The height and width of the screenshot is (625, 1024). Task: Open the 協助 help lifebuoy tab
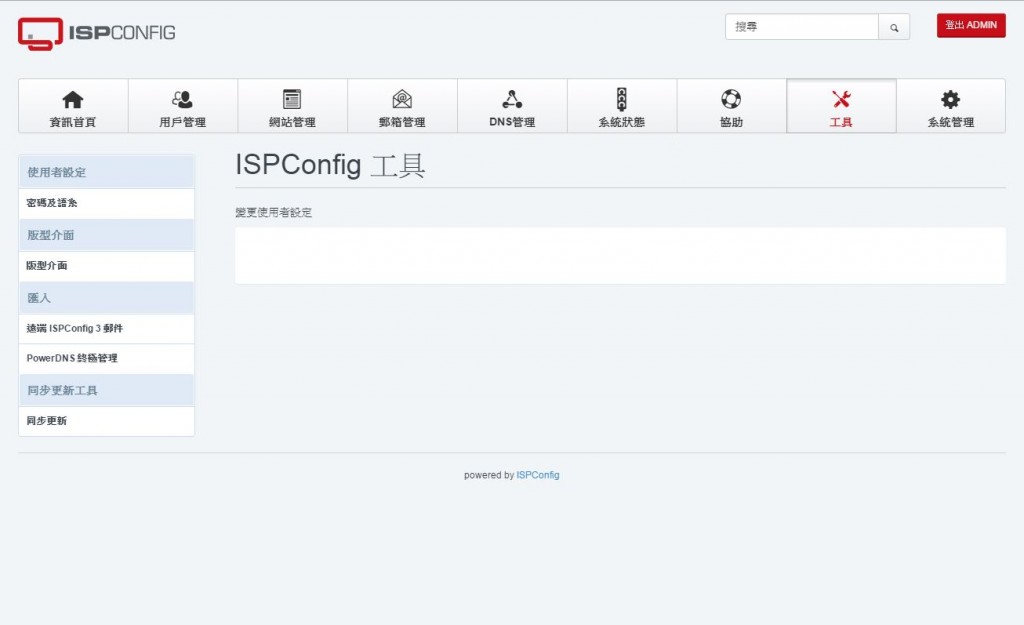pyautogui.click(x=731, y=106)
